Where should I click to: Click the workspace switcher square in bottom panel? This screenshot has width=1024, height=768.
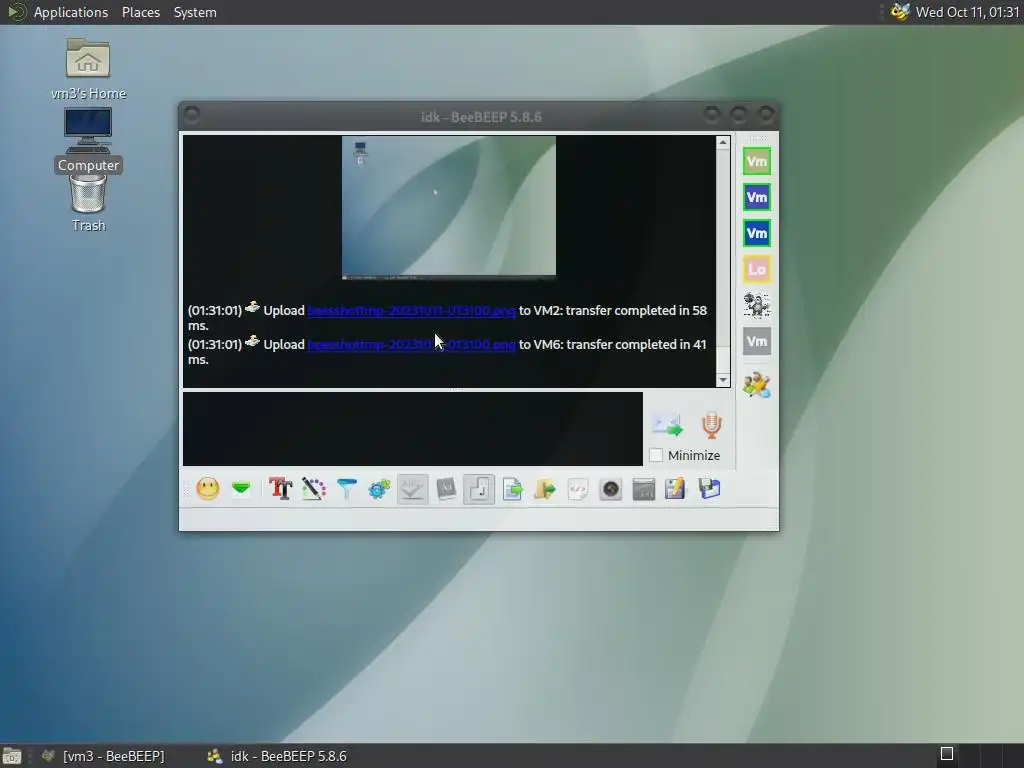click(x=947, y=754)
